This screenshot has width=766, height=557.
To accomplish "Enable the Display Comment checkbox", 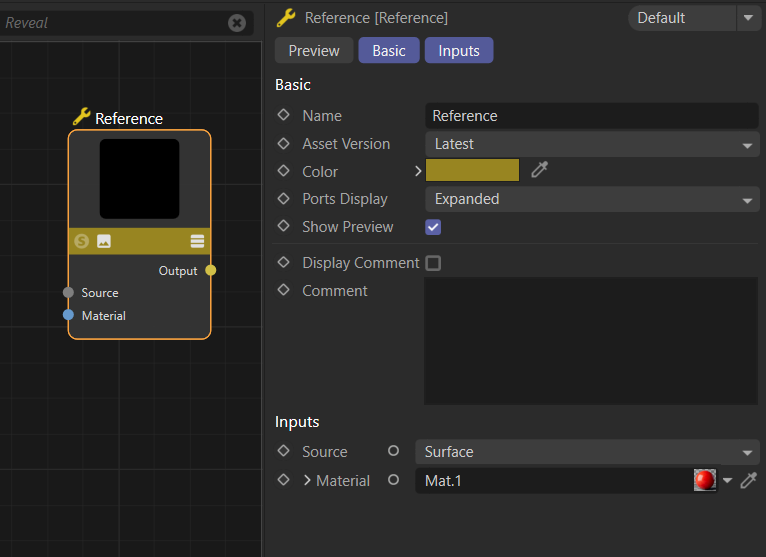I will (433, 263).
